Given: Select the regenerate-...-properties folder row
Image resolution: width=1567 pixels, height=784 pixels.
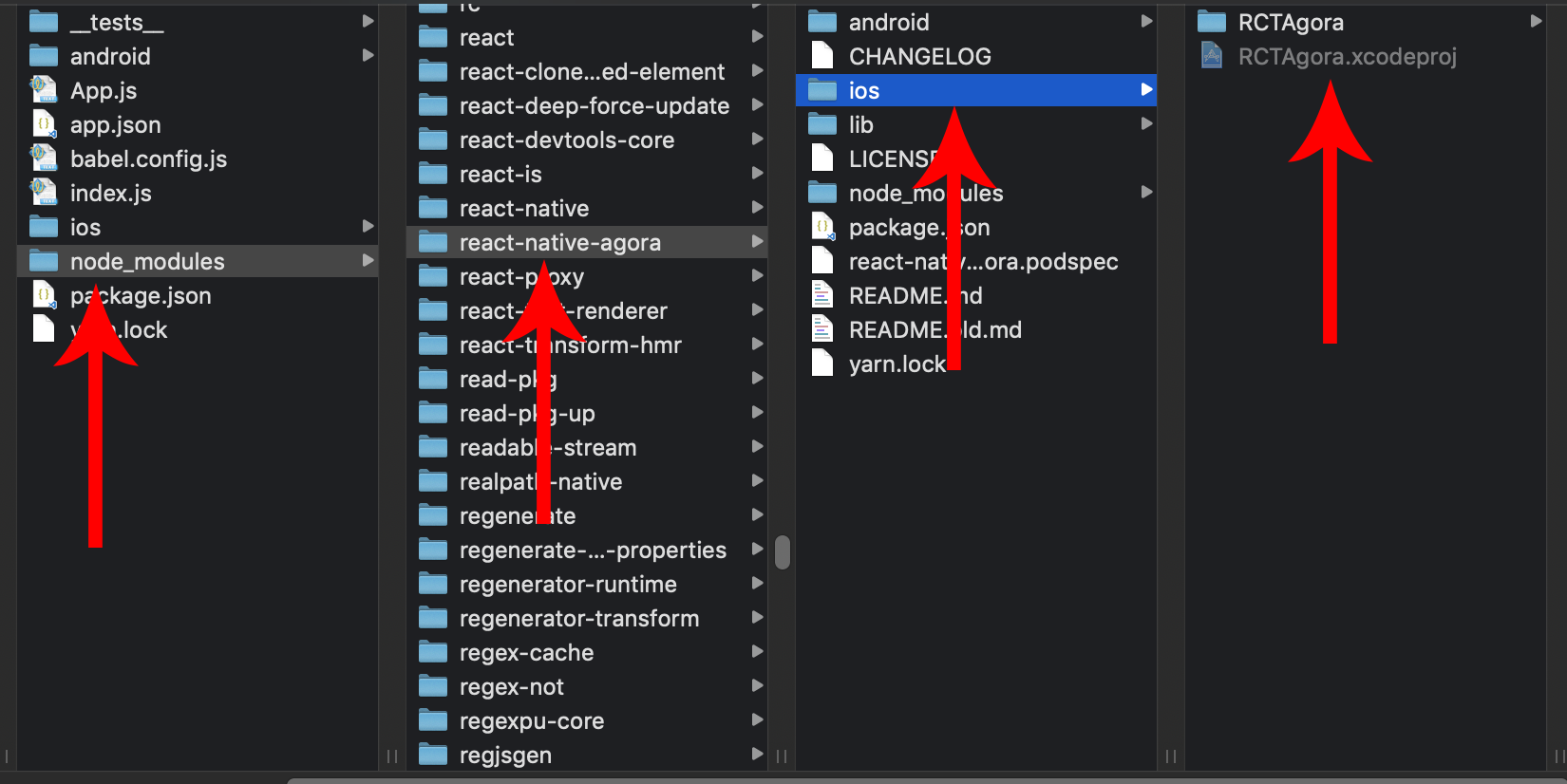Looking at the screenshot, I should click(587, 550).
